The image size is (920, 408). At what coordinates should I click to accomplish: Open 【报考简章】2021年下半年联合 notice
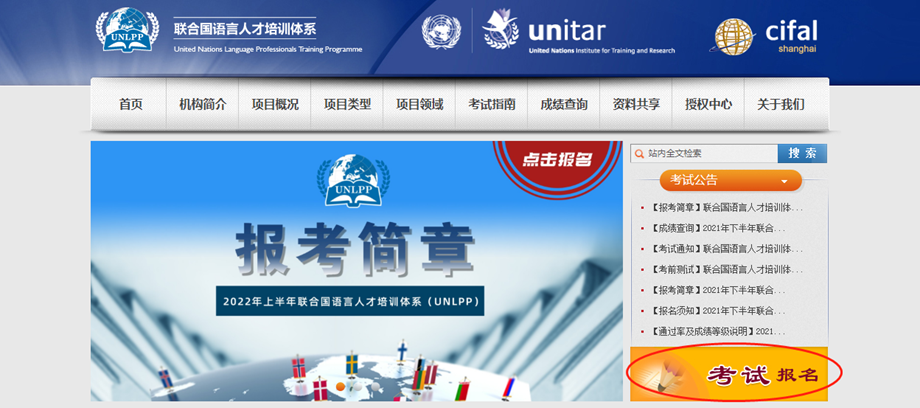(717, 290)
